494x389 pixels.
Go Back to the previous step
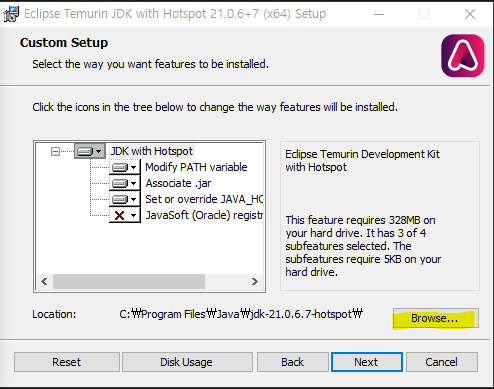293,362
